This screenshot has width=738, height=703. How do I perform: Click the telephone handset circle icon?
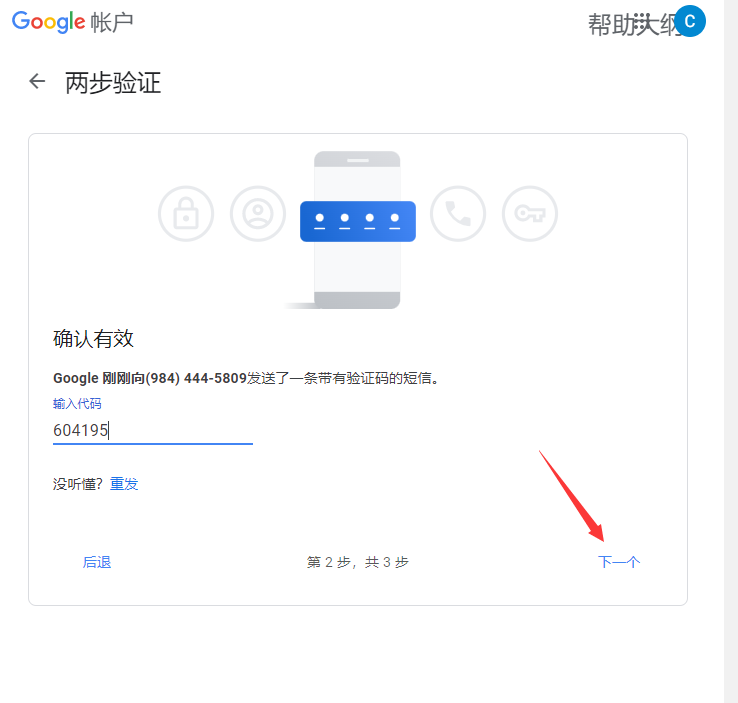[x=458, y=214]
